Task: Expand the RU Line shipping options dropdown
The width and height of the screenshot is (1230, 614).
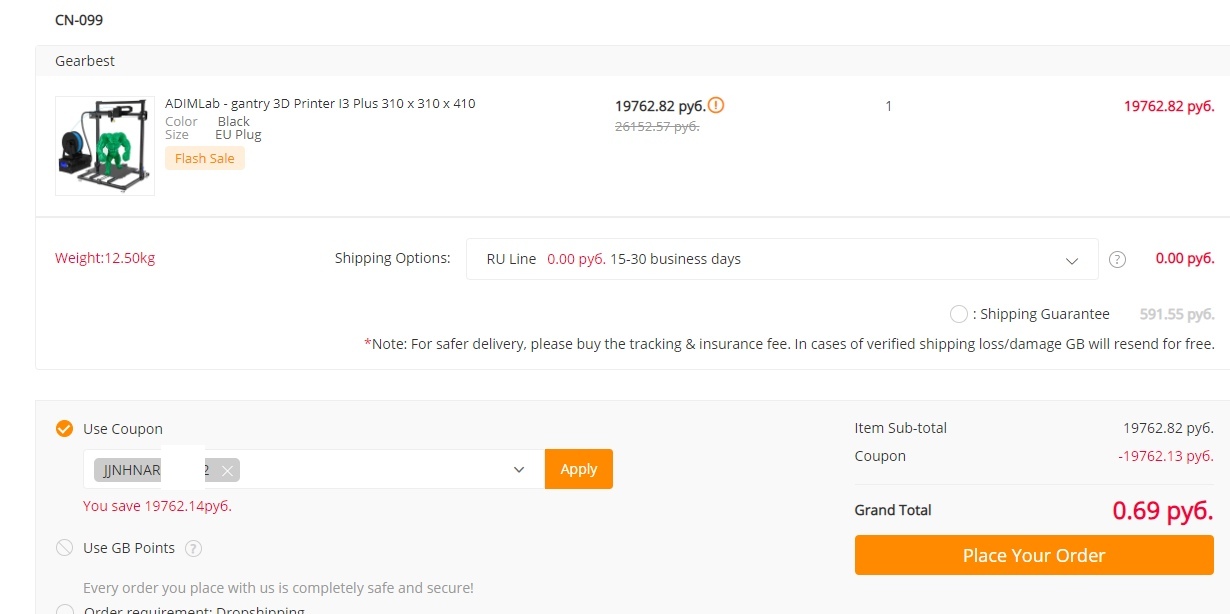Action: coord(782,259)
